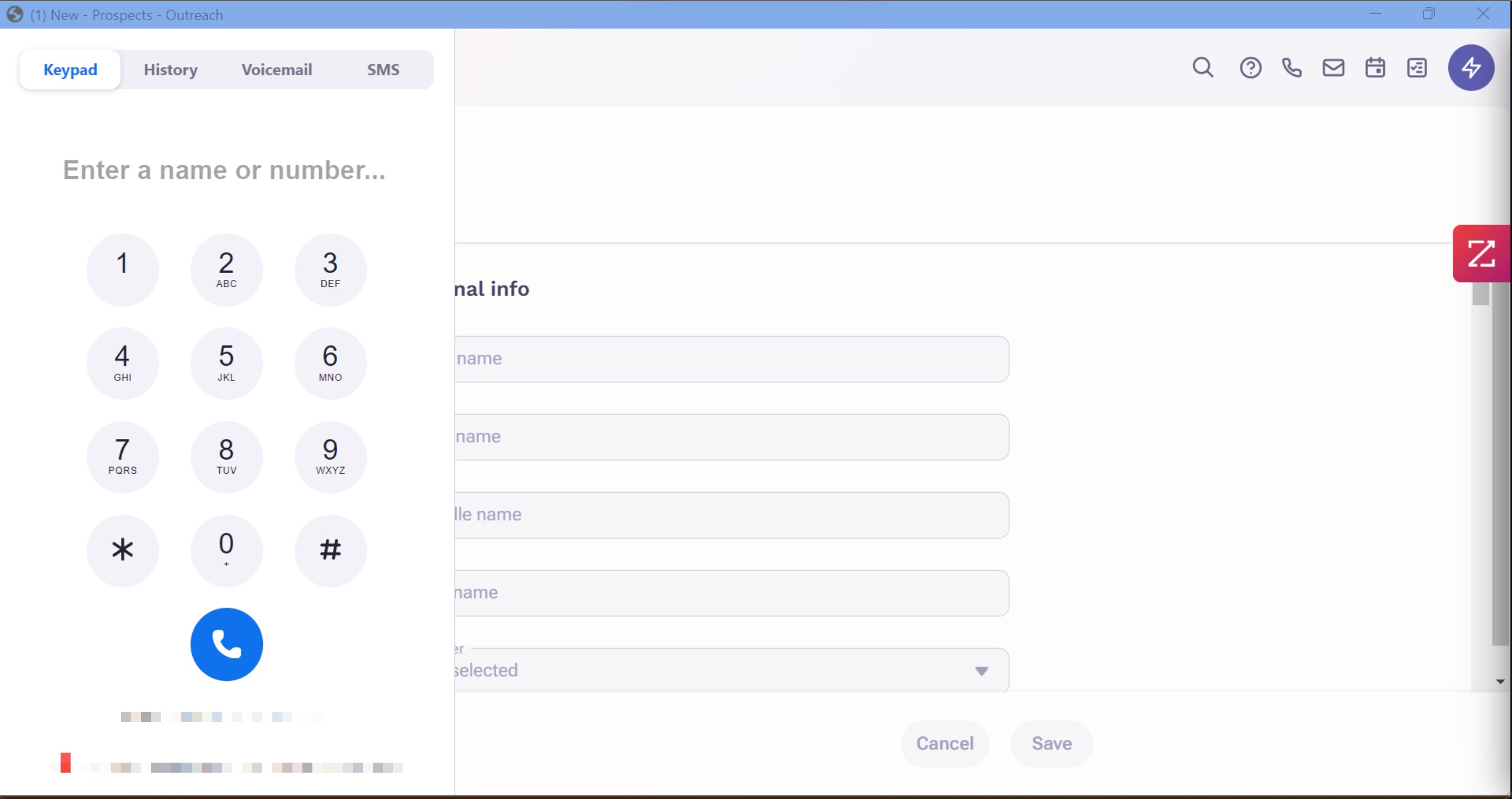Open the calendar icon
Viewport: 1512px width, 799px height.
1374,68
